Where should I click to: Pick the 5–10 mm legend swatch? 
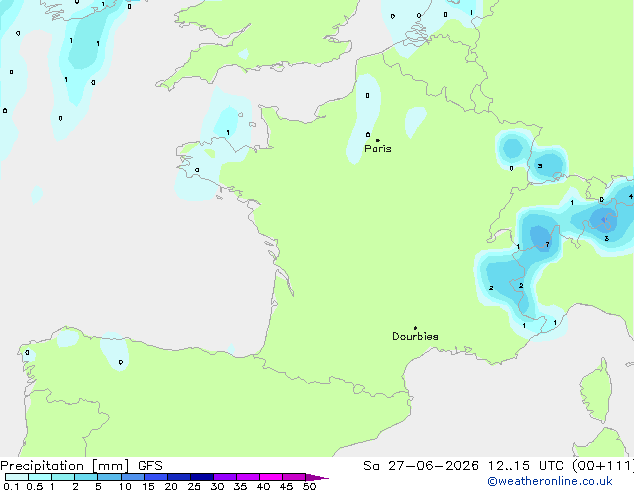(109, 477)
